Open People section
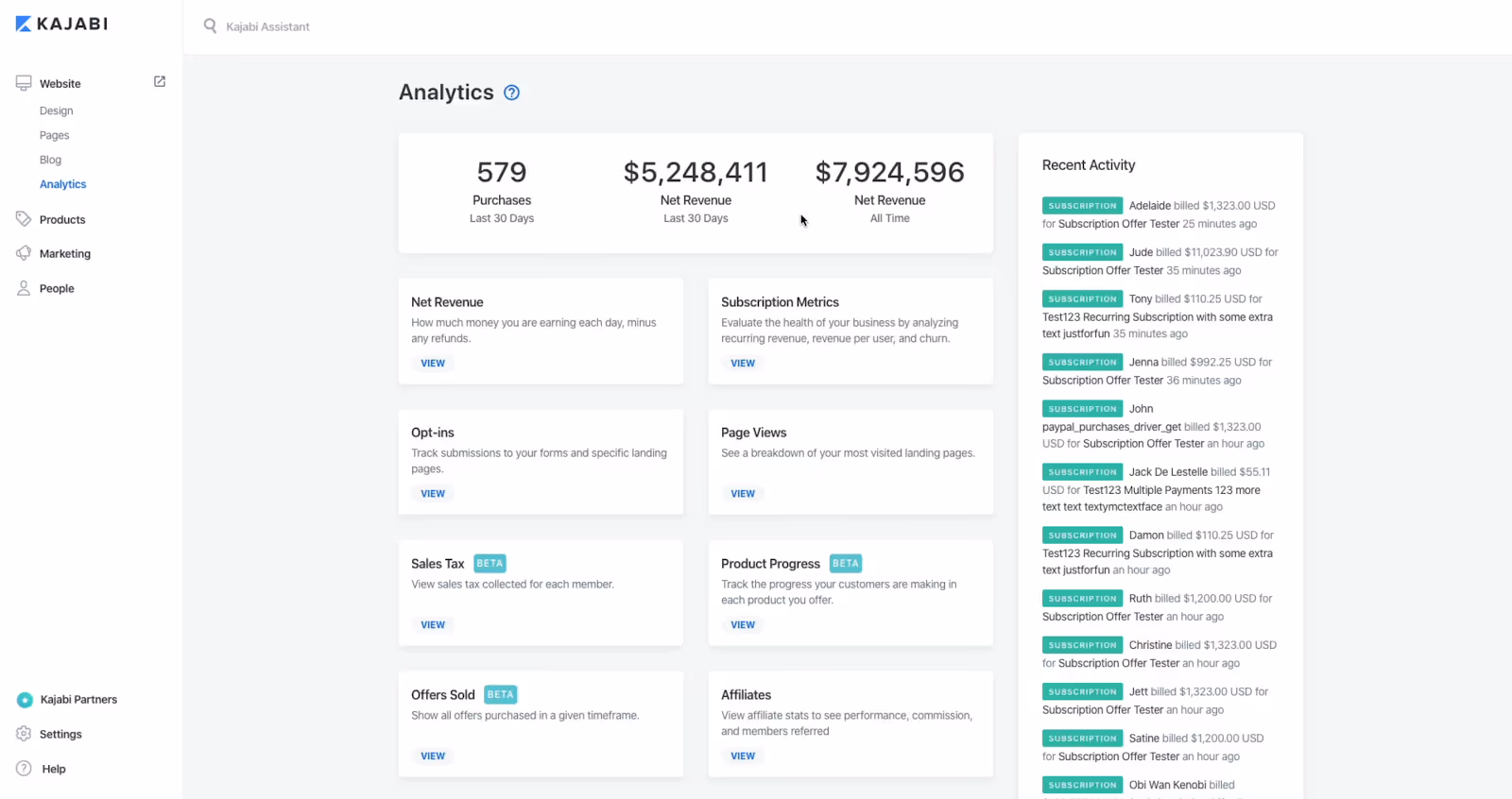The image size is (1512, 799). pos(57,289)
